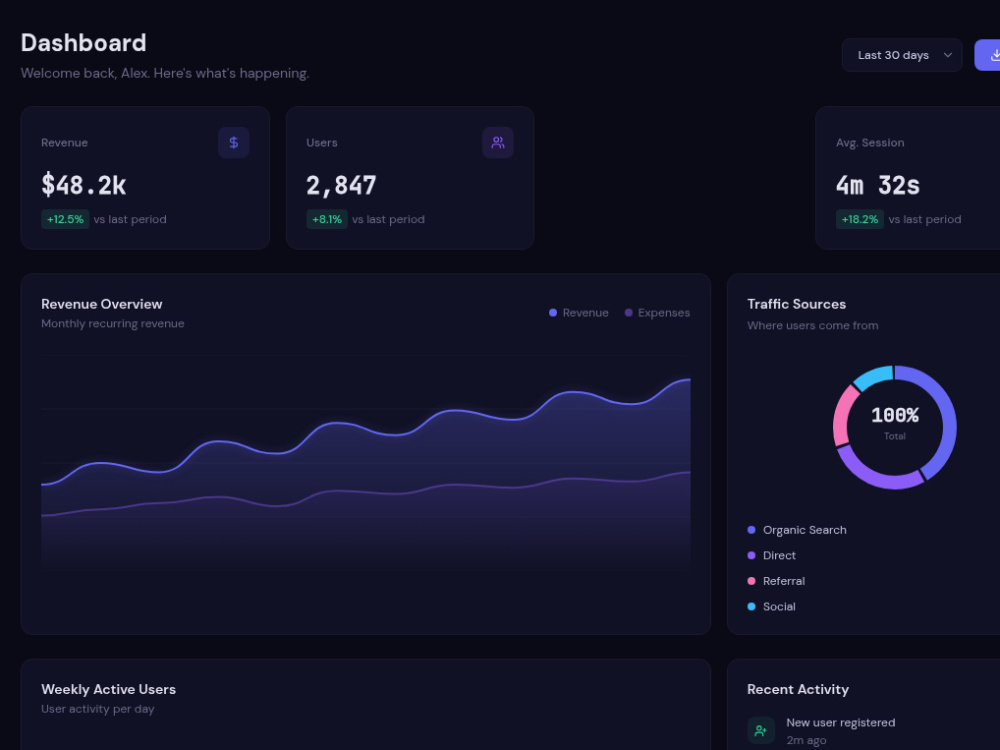Click the 2,847 users value
The height and width of the screenshot is (750, 1000).
(341, 186)
